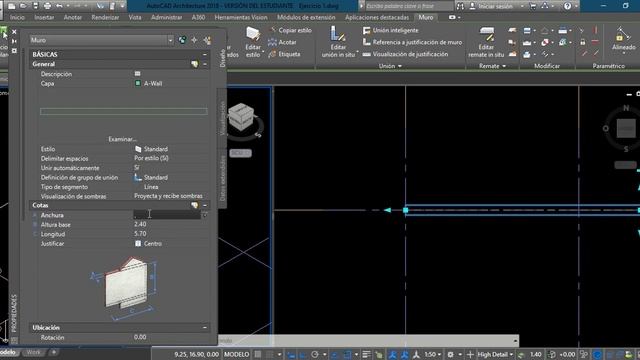
Task: Click the Justificar value Centro
Action: pos(153,243)
